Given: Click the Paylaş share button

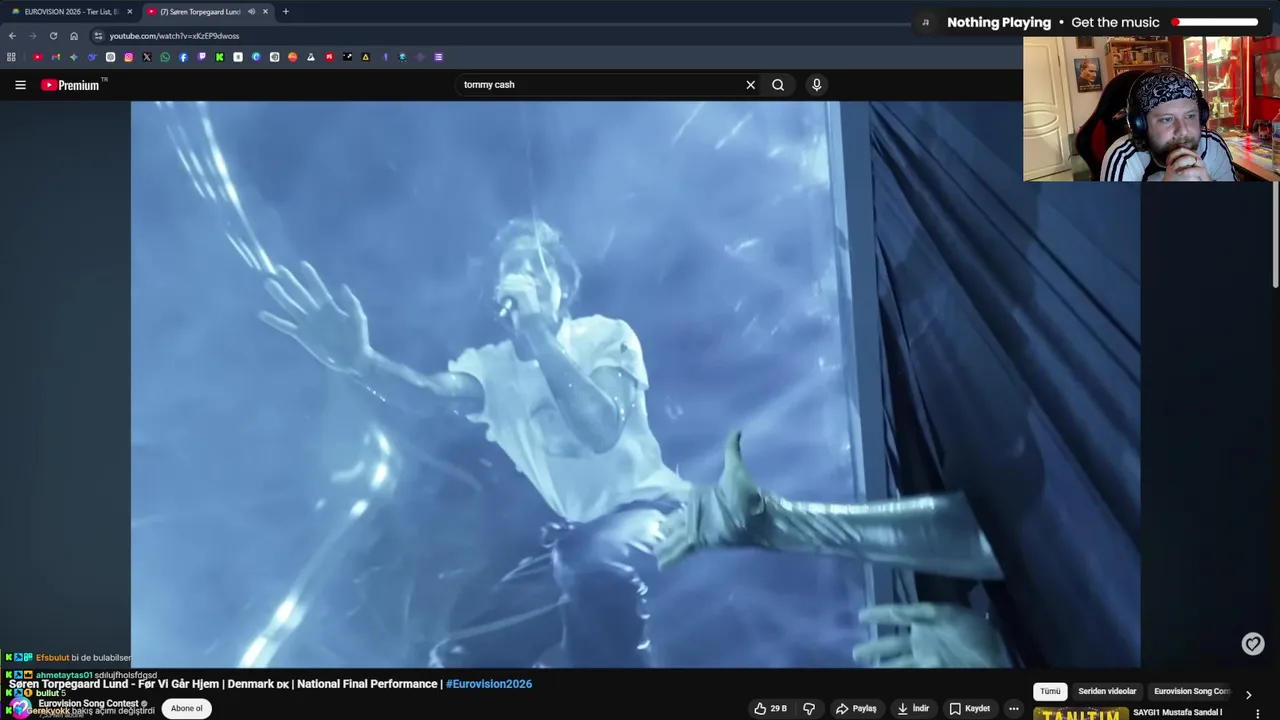Looking at the screenshot, I should point(856,708).
